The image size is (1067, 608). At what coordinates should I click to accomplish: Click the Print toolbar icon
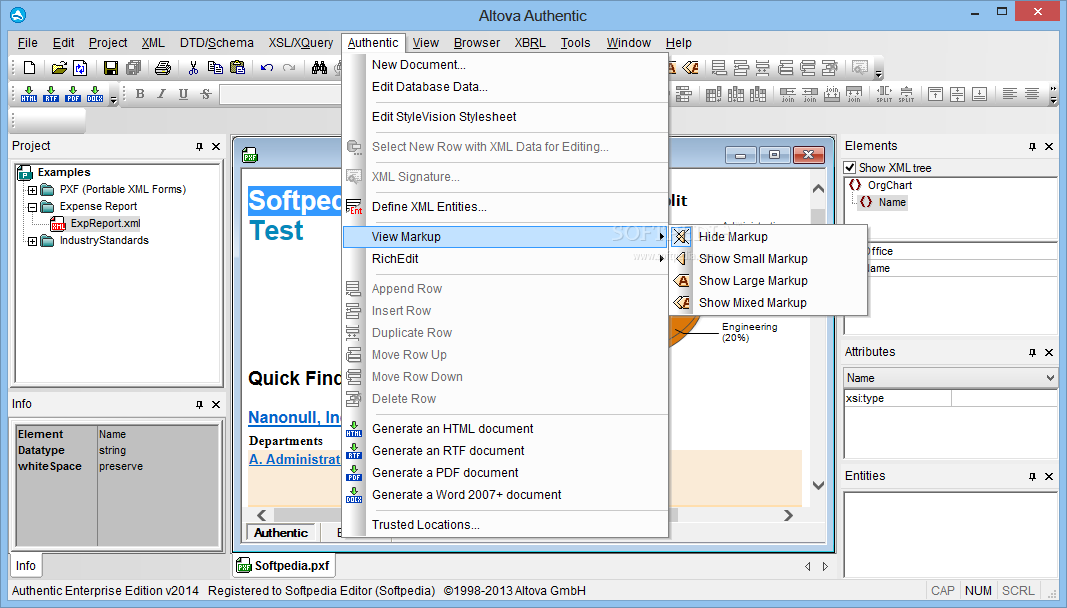coord(163,67)
